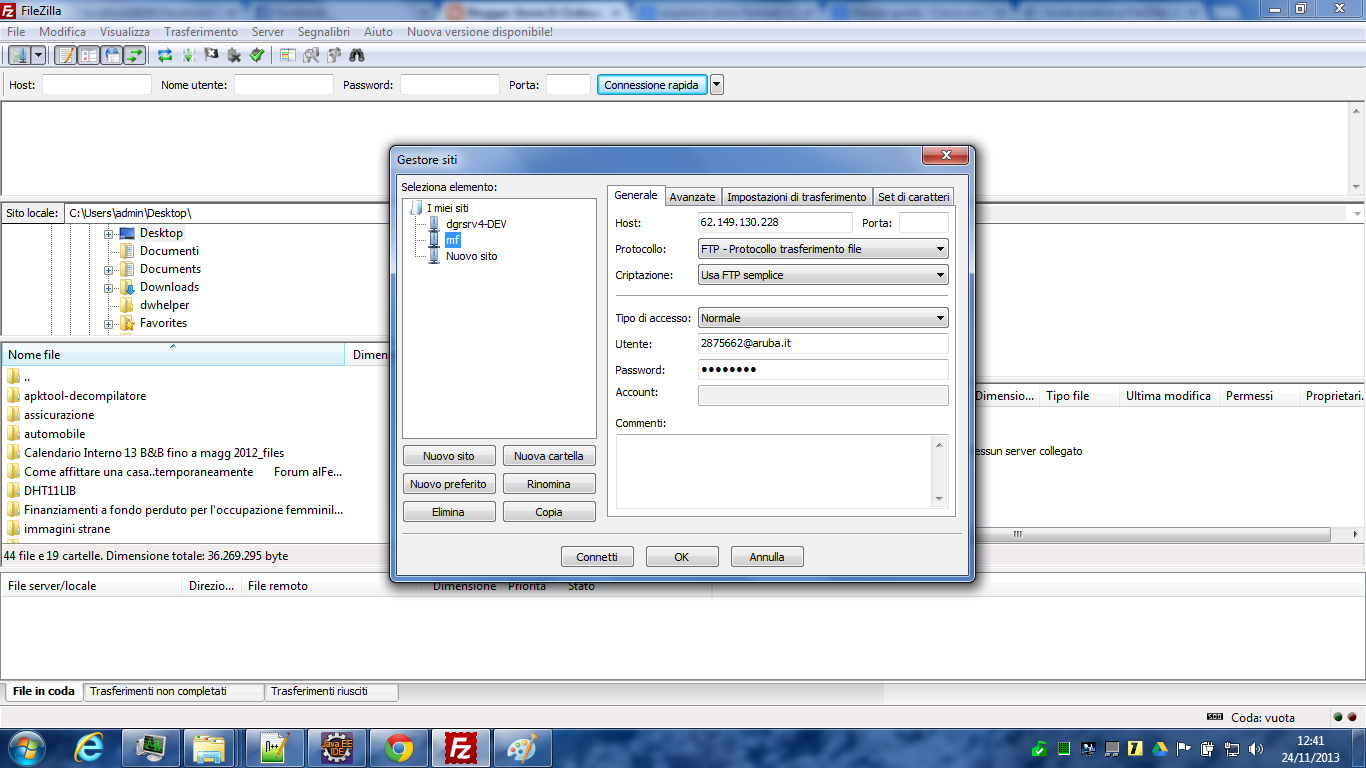
Task: Open the Trasferimenti riusciti tab
Action: click(331, 691)
